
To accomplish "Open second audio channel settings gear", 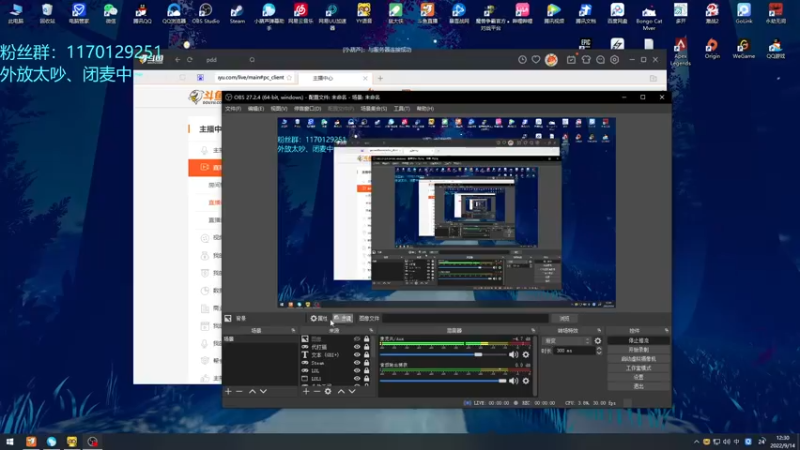I will (526, 381).
